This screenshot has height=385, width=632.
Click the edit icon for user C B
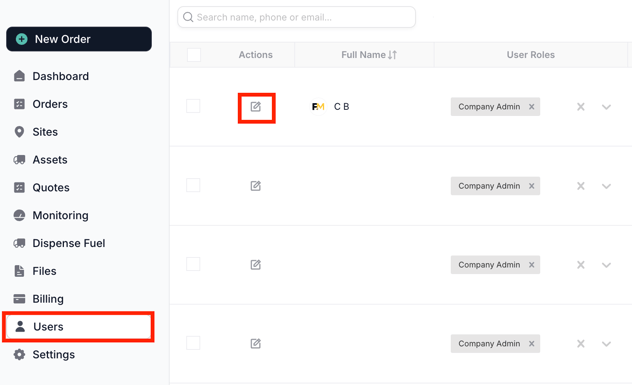(256, 107)
